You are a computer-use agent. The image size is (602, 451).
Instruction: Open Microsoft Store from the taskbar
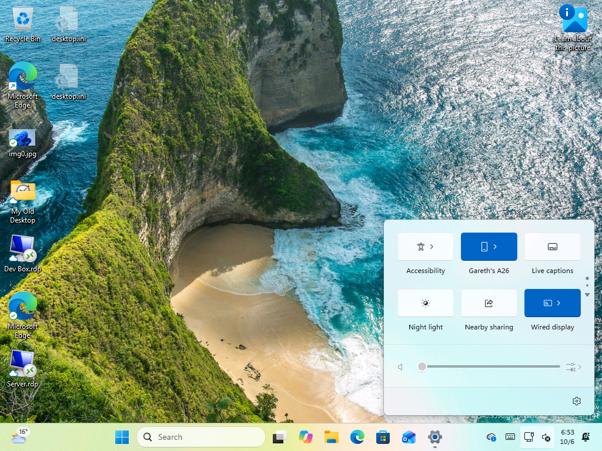click(383, 437)
